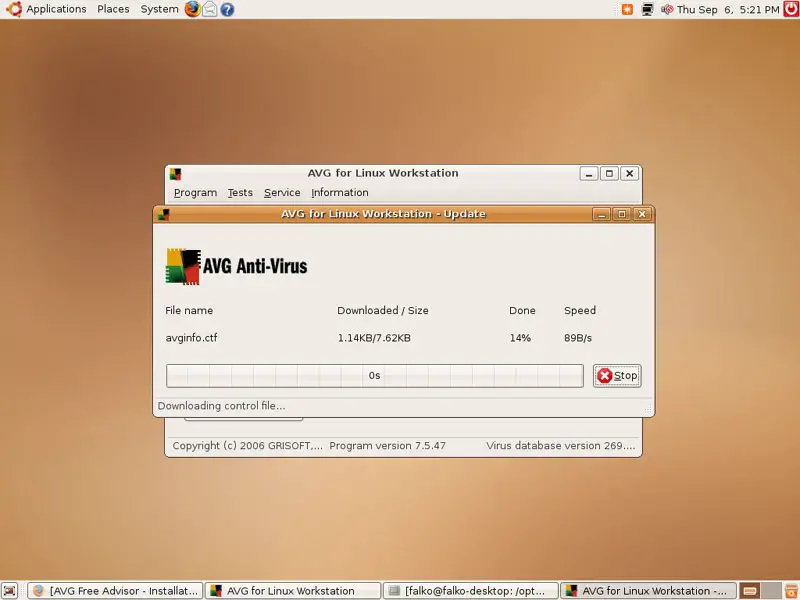Switch to the second workspace in the pager
The width and height of the screenshot is (800, 600).
[x=770, y=591]
